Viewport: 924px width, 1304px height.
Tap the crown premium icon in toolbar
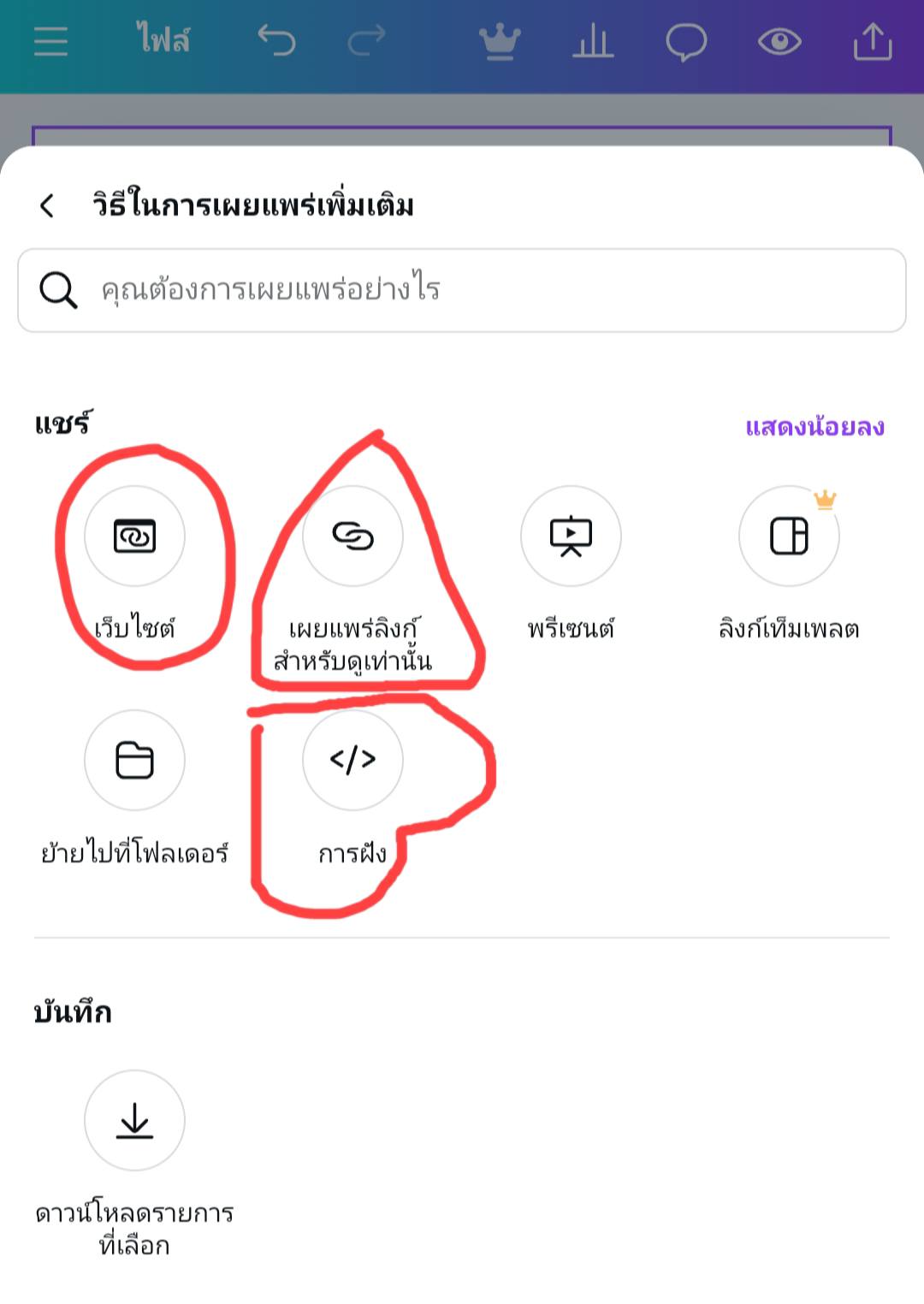(x=500, y=41)
